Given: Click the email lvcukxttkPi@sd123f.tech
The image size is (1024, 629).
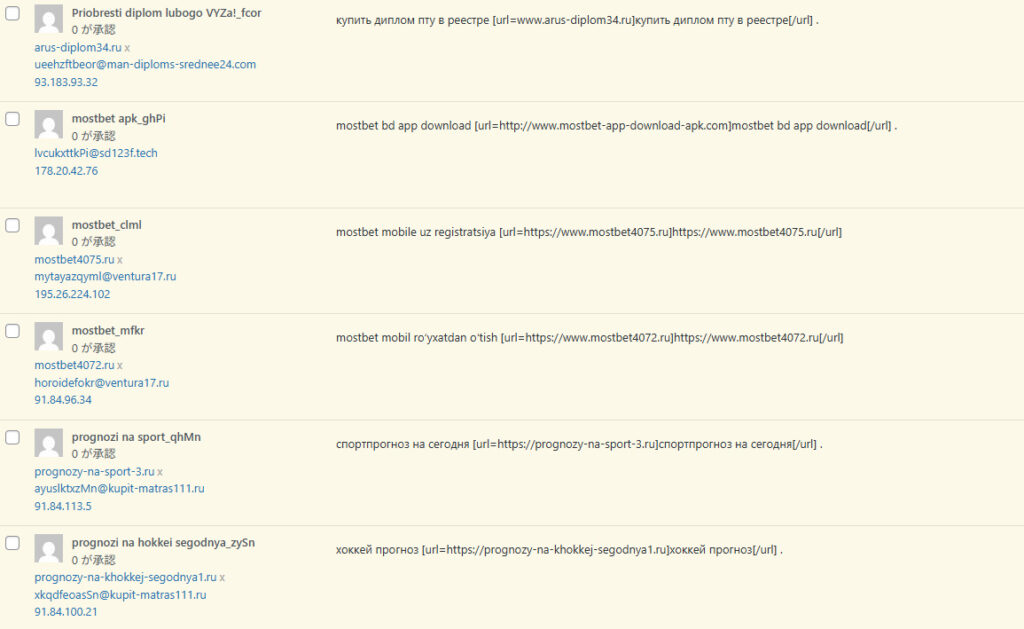Looking at the screenshot, I should tap(96, 153).
